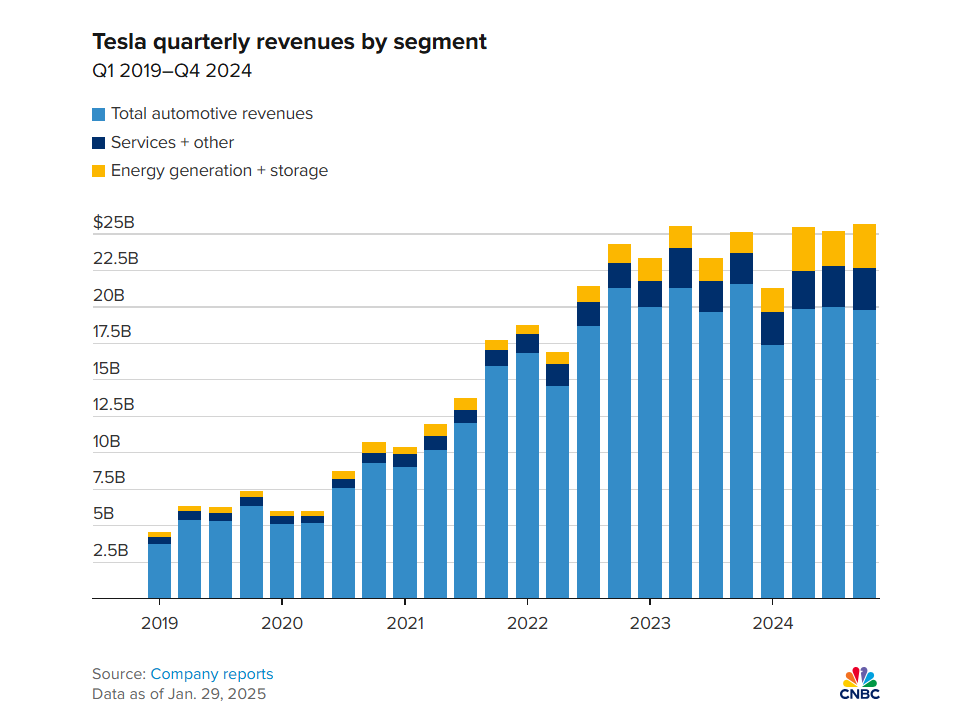Screen dimensions: 967x717
Task: Select the Q1 2023 bar above the 2023 tick
Action: [x=650, y=428]
